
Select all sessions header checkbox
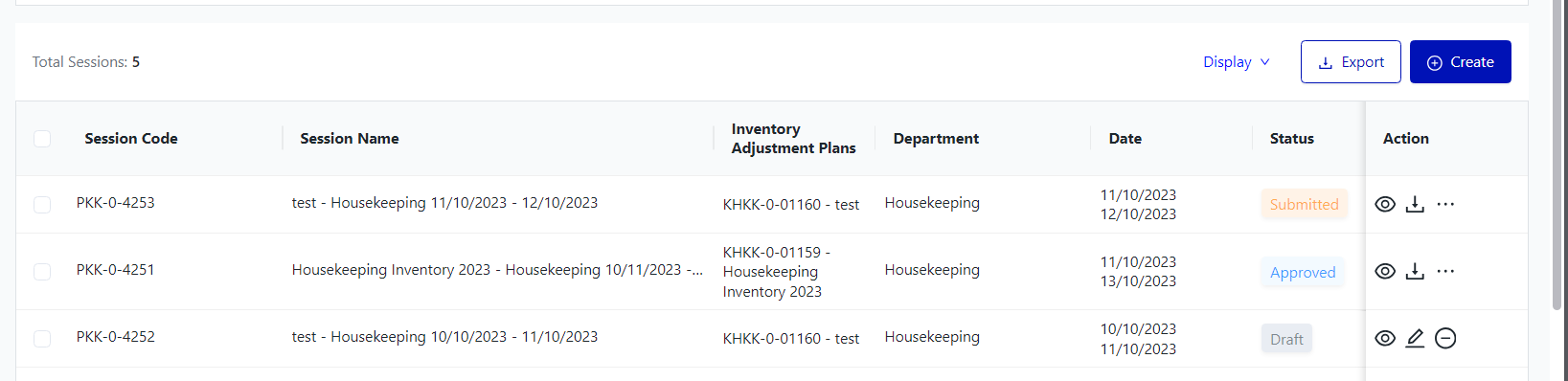(42, 139)
